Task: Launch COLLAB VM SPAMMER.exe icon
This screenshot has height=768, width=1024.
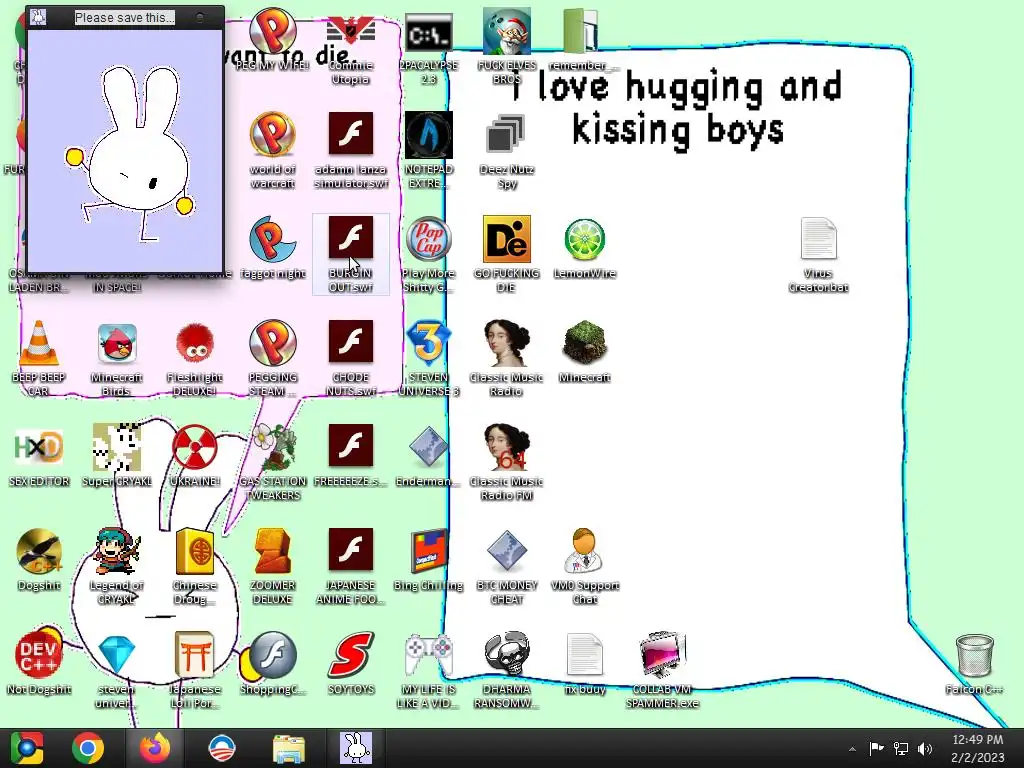Action: click(x=662, y=669)
